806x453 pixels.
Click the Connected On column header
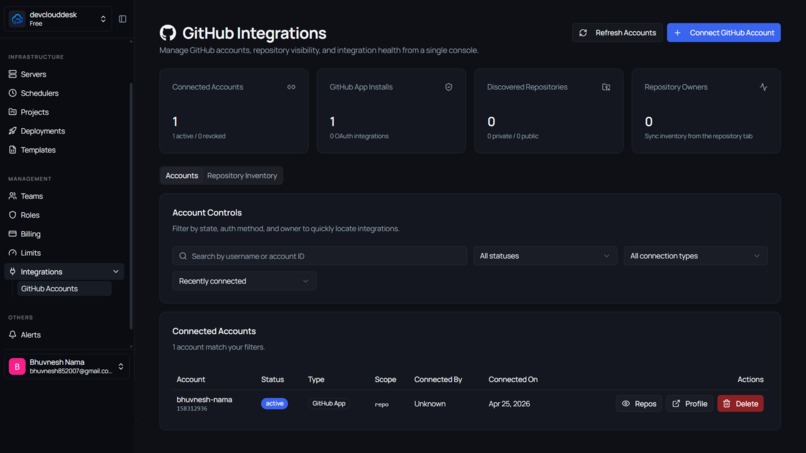tap(513, 379)
